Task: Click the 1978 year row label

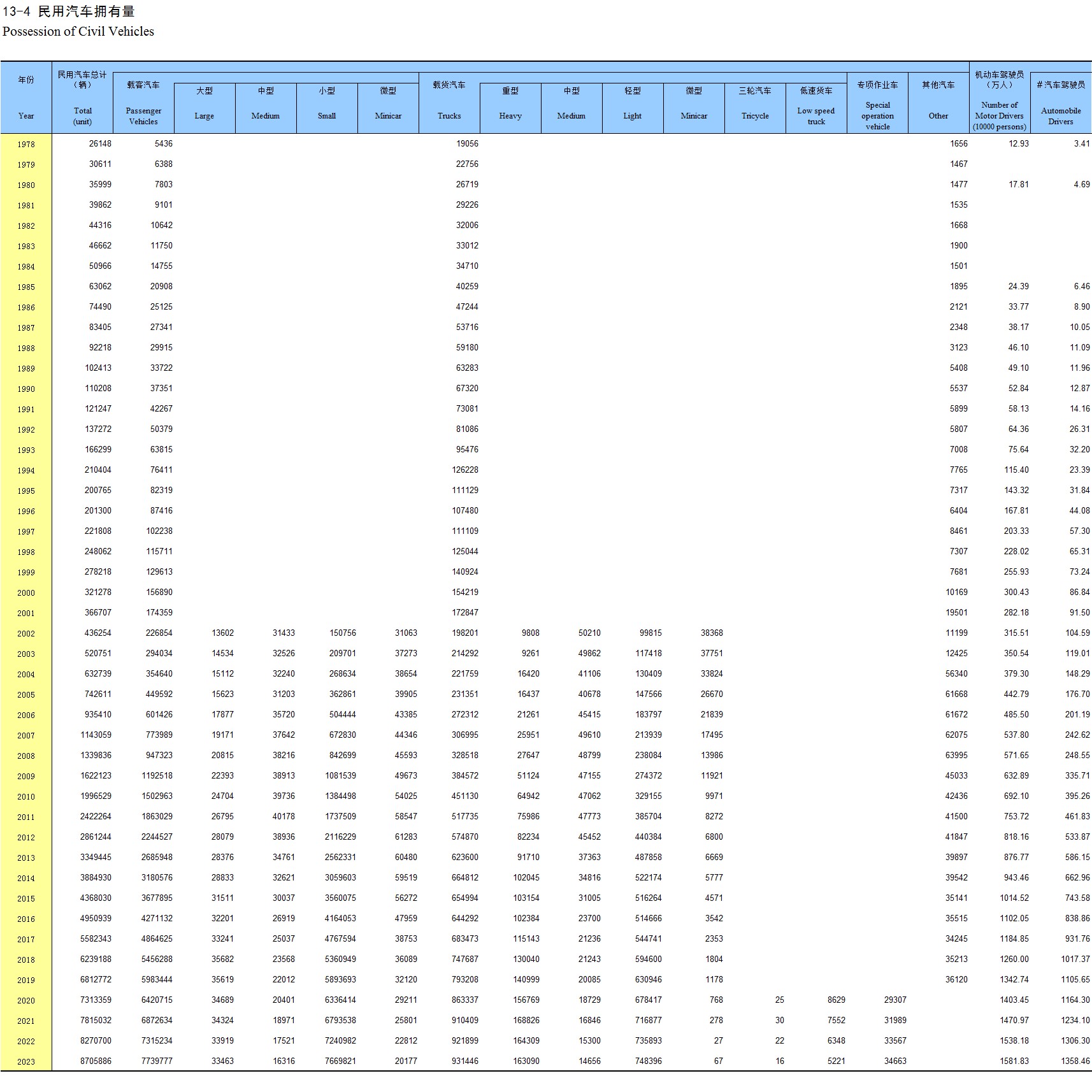Action: [x=26, y=145]
